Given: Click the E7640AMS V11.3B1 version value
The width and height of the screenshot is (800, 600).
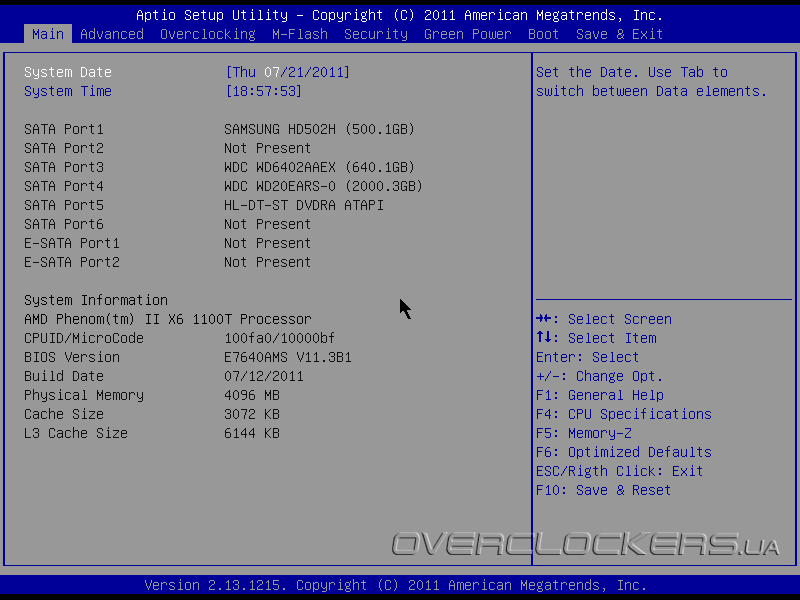Looking at the screenshot, I should 288,357.
